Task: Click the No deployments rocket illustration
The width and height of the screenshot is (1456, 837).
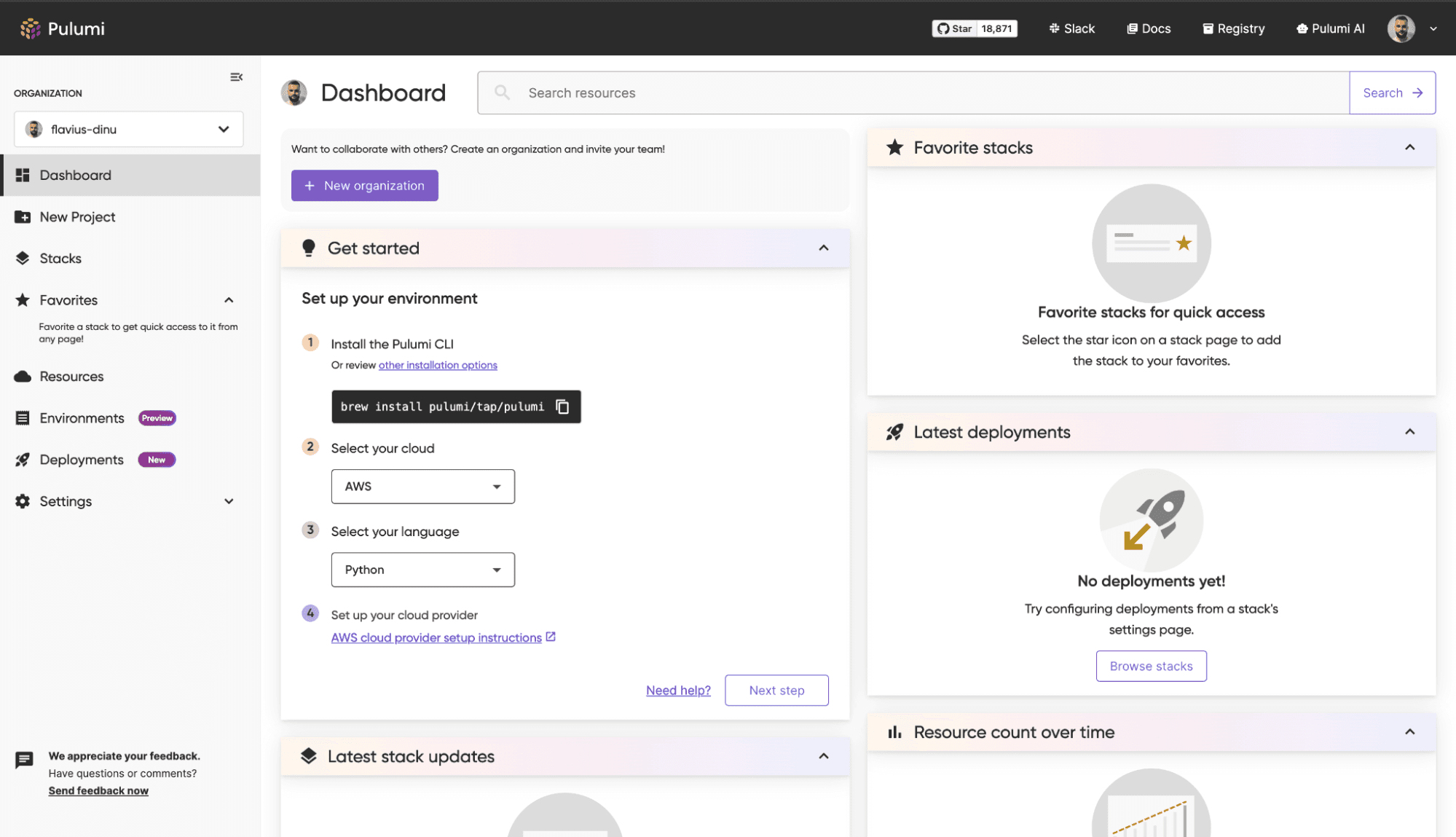Action: [x=1151, y=520]
